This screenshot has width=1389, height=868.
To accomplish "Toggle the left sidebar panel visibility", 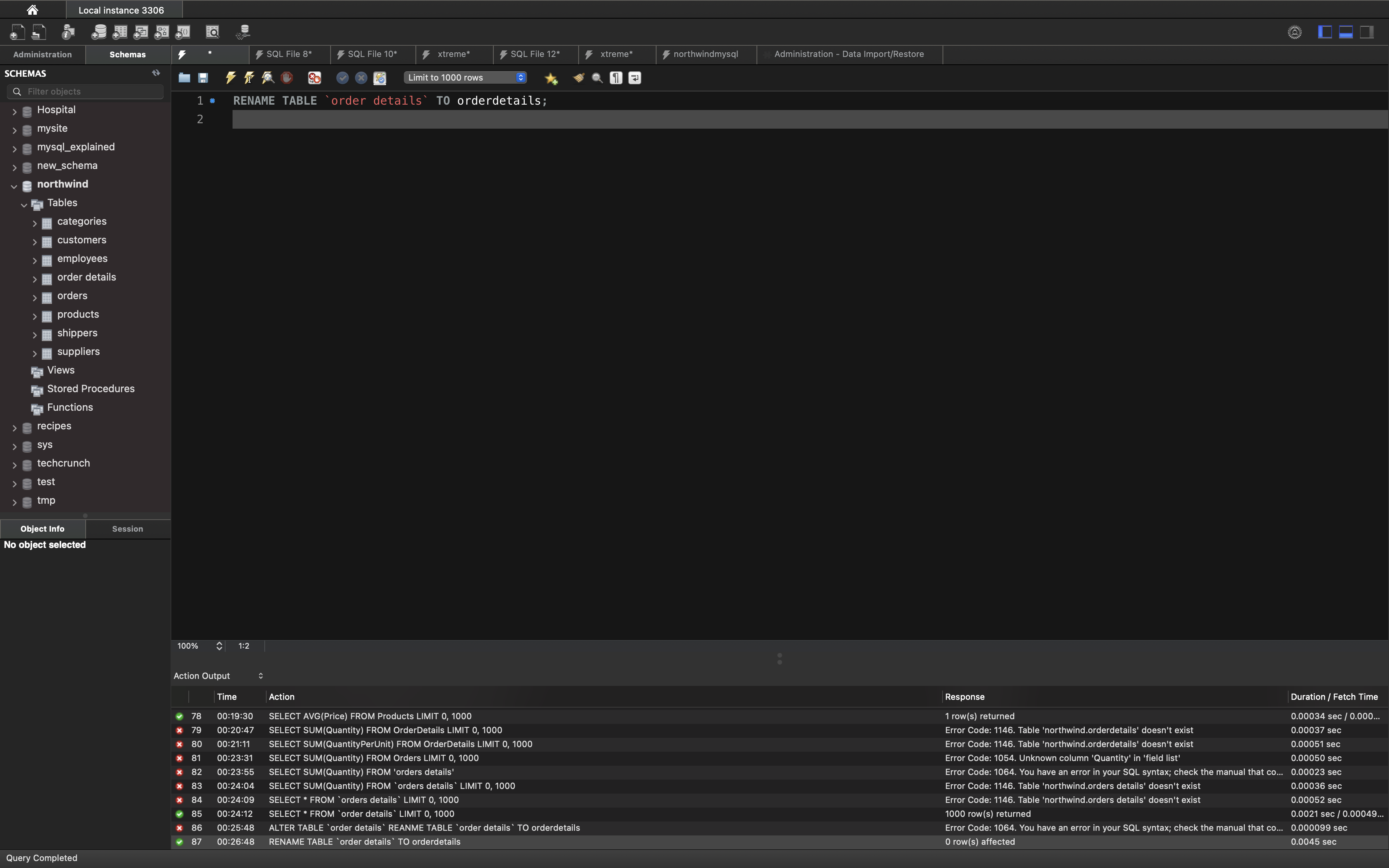I will [x=1325, y=32].
